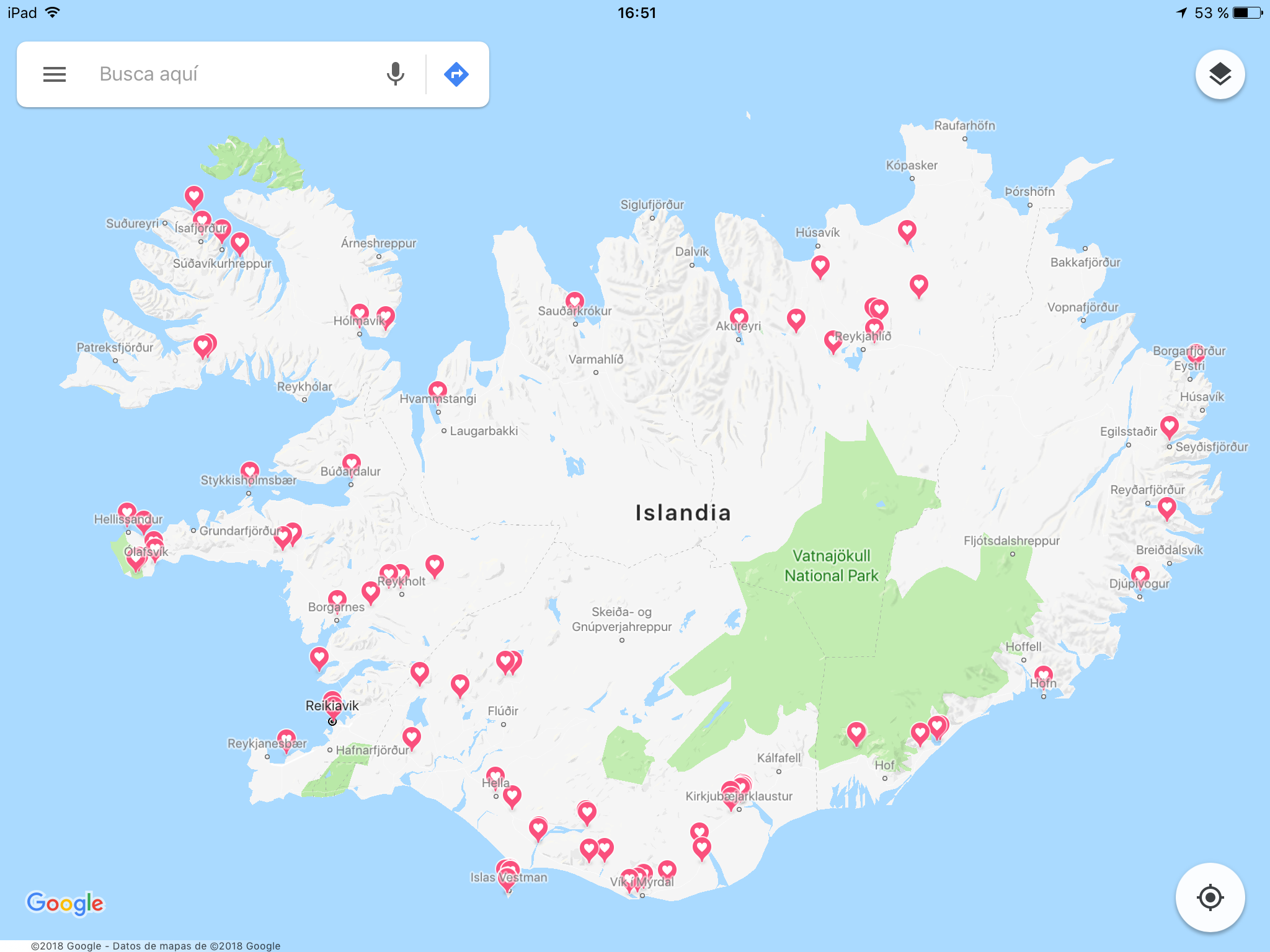The height and width of the screenshot is (952, 1270).
Task: Tap the Kirkjubæjarklaustur town label
Action: pyautogui.click(x=739, y=796)
